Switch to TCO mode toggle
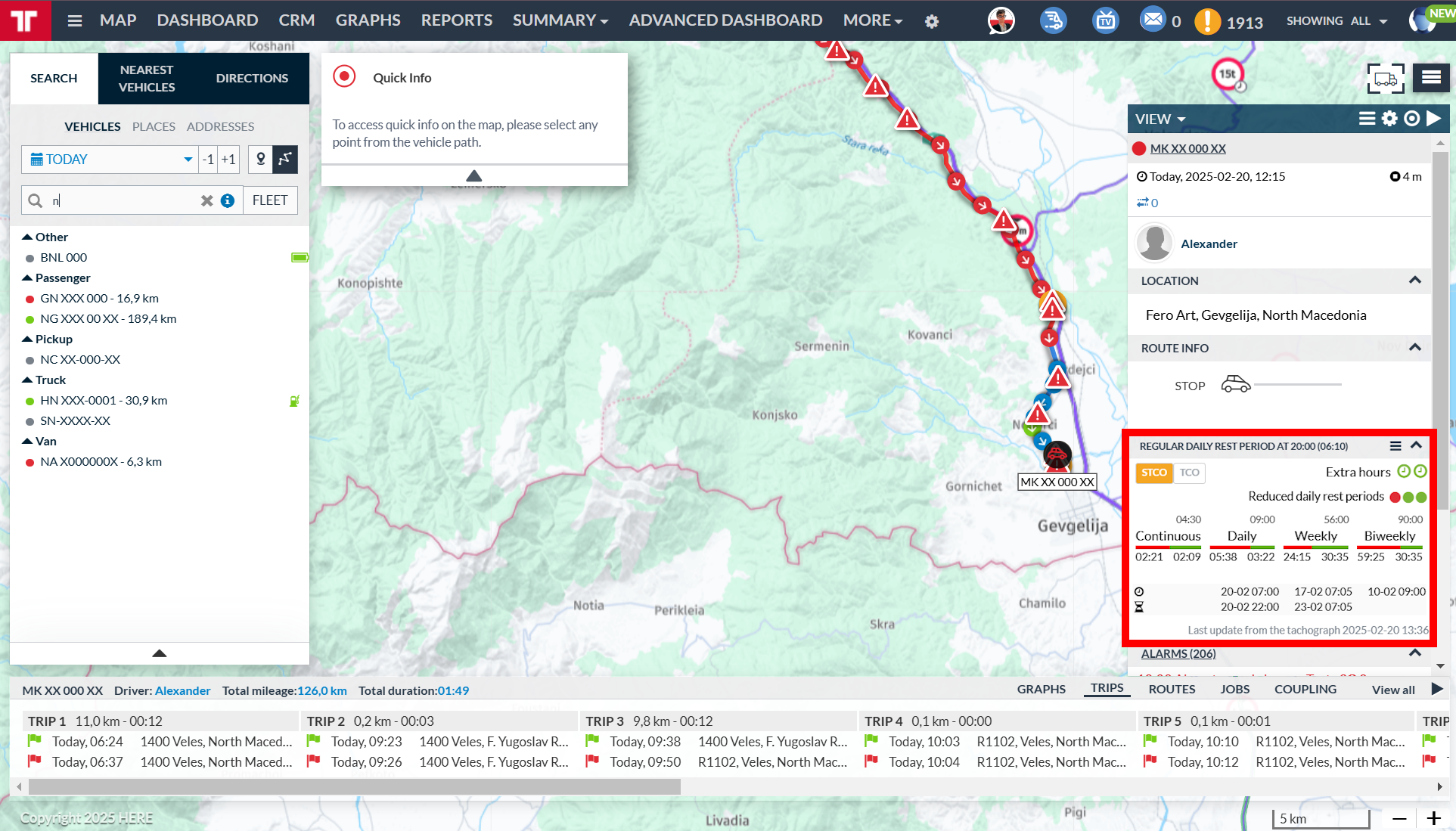This screenshot has height=831, width=1456. pos(1189,473)
